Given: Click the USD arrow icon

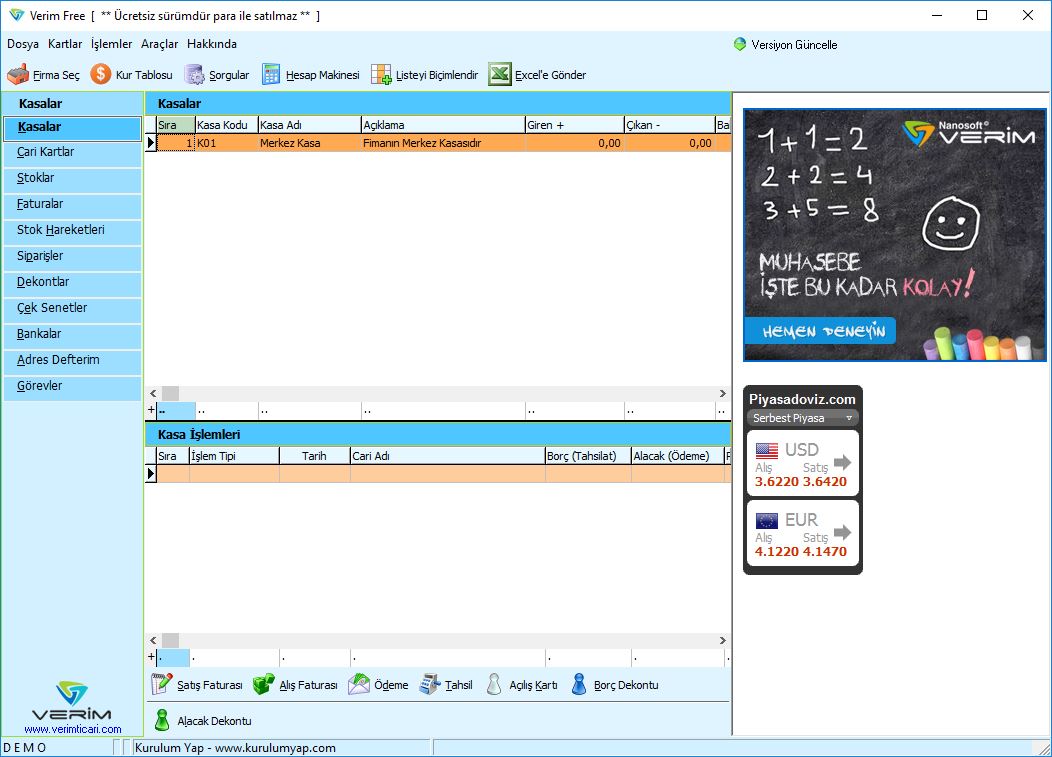Looking at the screenshot, I should pos(843,462).
